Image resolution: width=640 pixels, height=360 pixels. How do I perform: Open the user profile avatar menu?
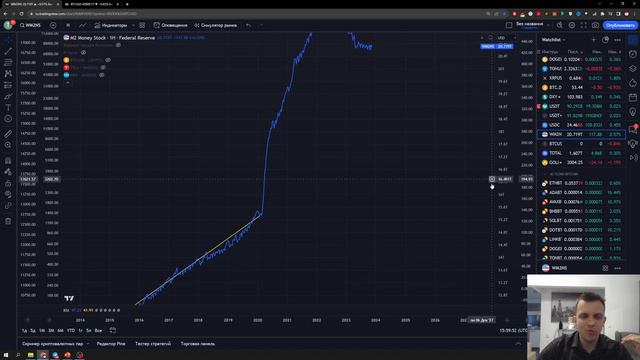point(9,25)
